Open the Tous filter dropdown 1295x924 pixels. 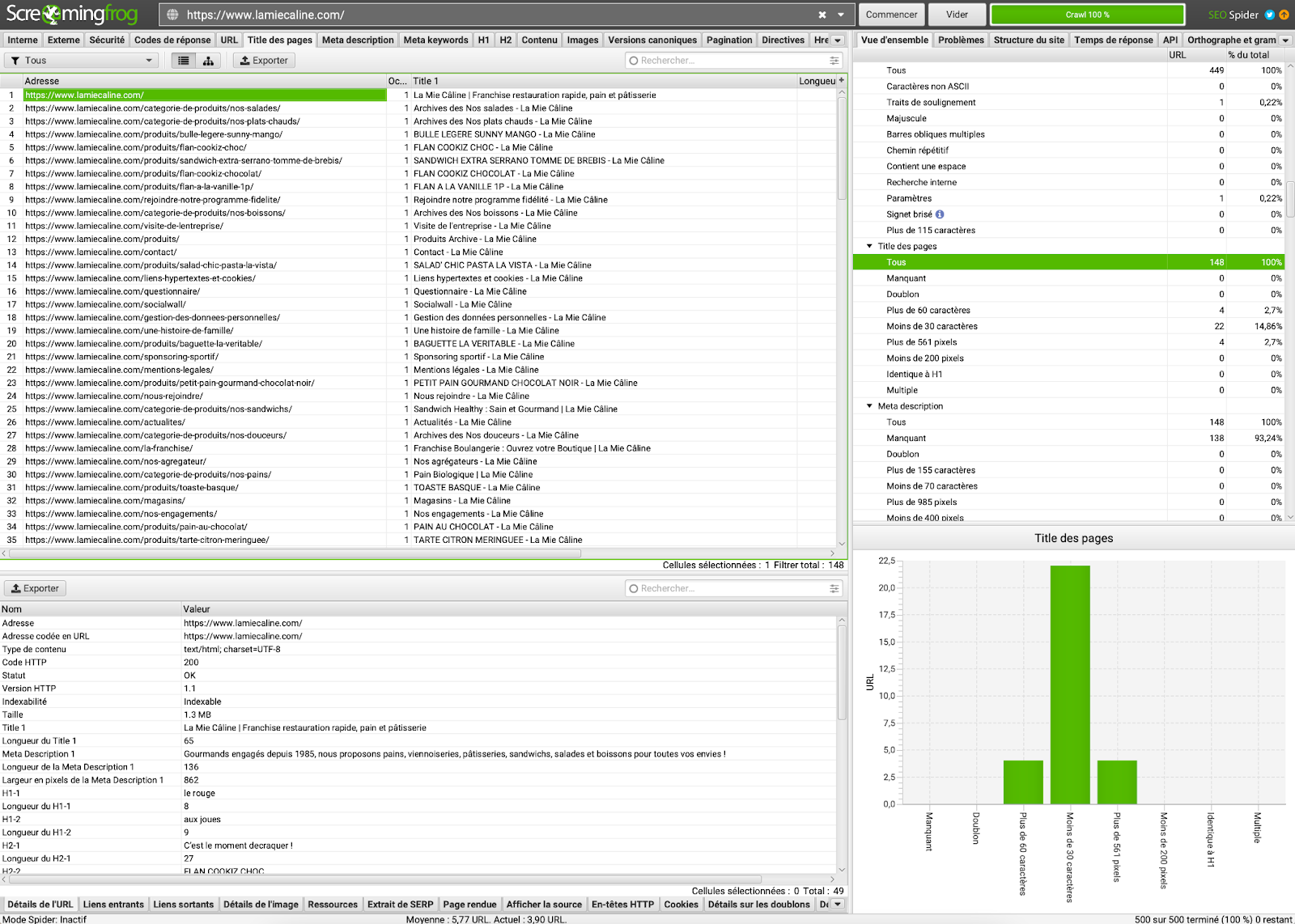pyautogui.click(x=81, y=61)
